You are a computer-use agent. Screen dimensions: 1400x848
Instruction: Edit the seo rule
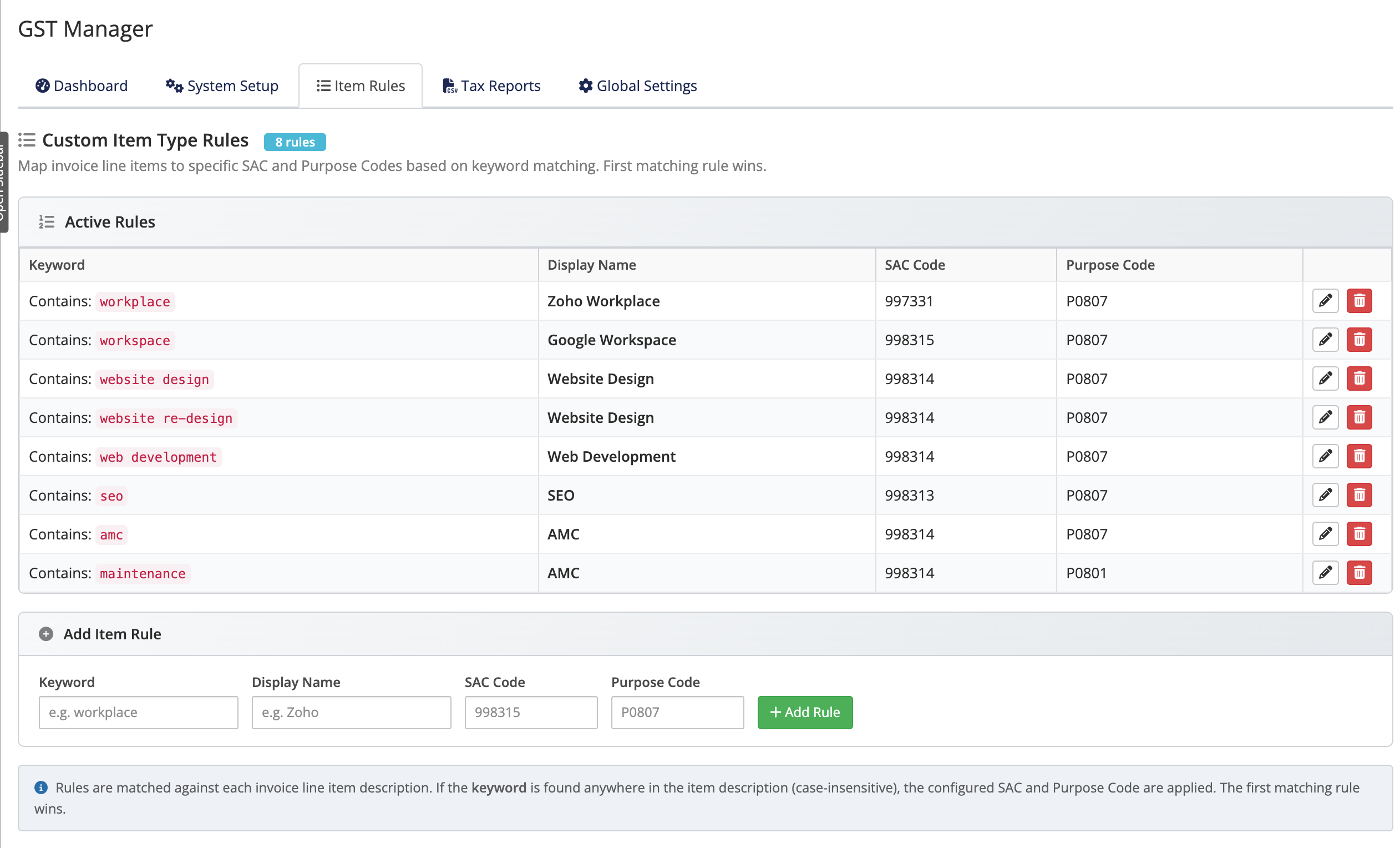click(x=1325, y=495)
